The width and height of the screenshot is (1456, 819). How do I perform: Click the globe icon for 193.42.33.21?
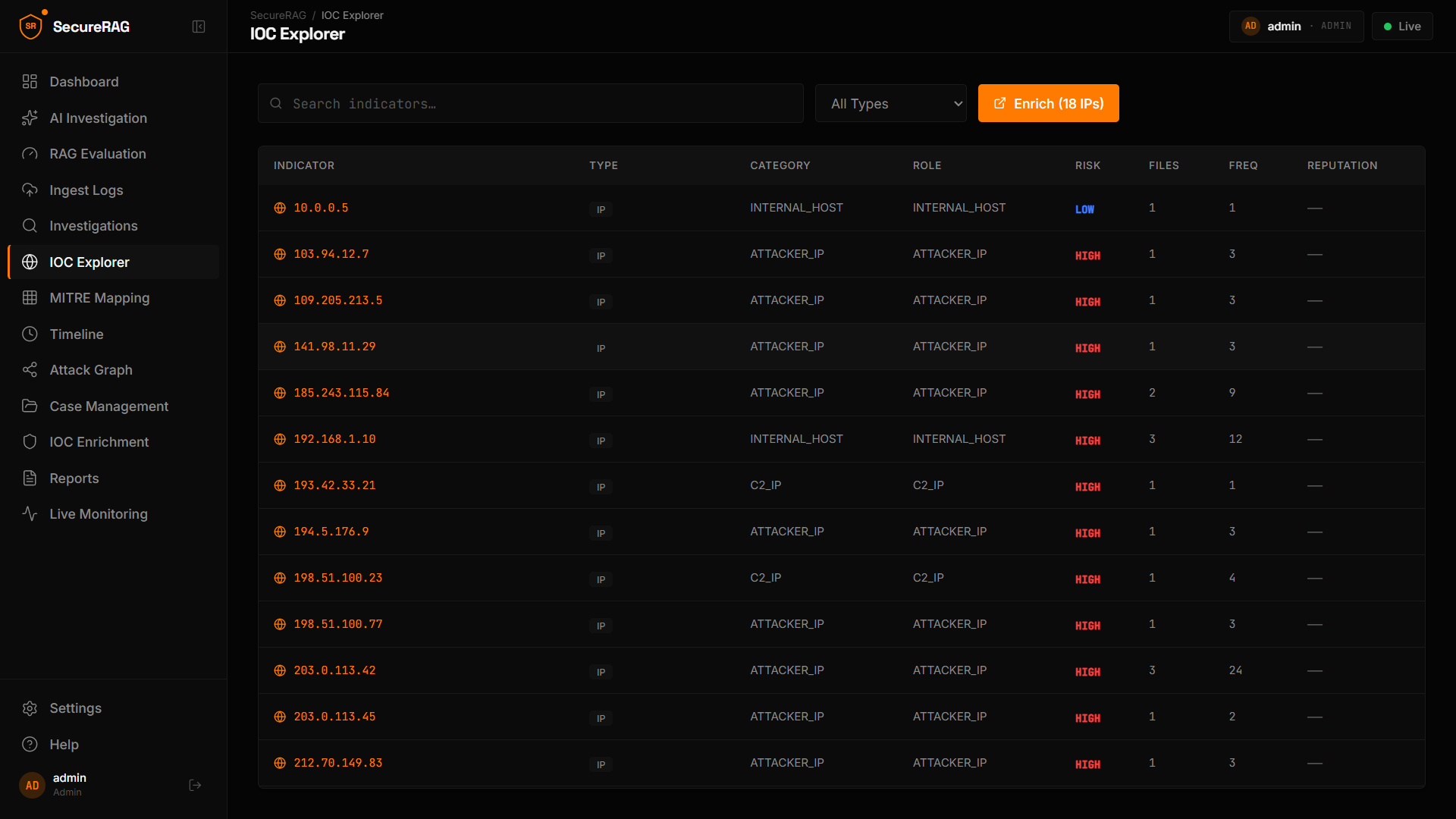[x=280, y=486]
